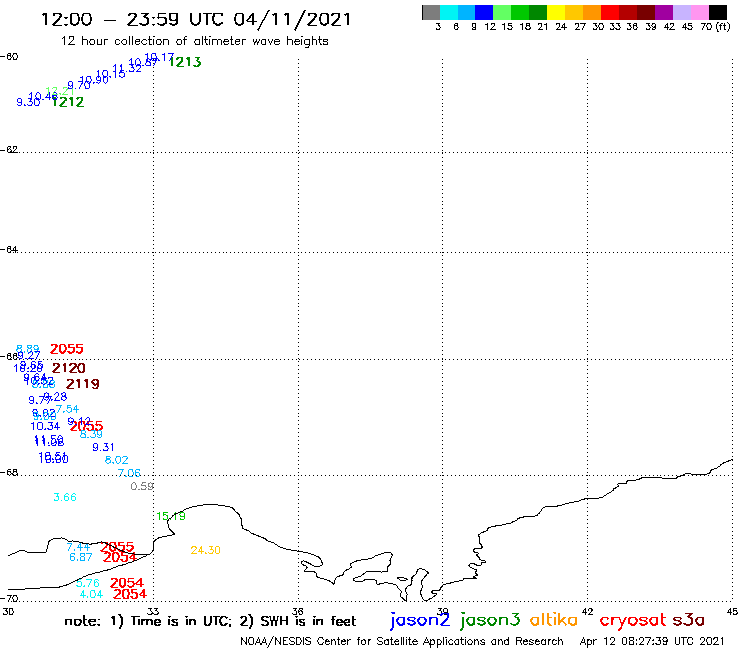
Task: Click the green time label 1213
Action: [185, 62]
